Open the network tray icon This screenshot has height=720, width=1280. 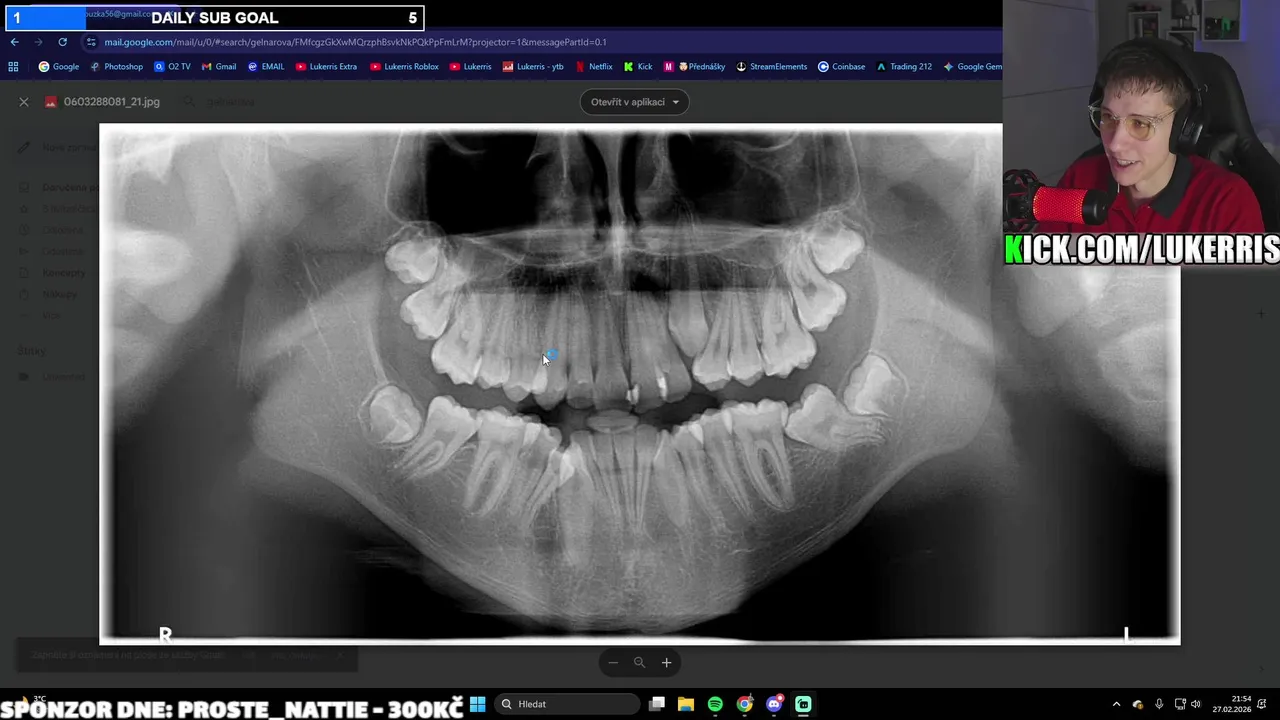click(1180, 704)
